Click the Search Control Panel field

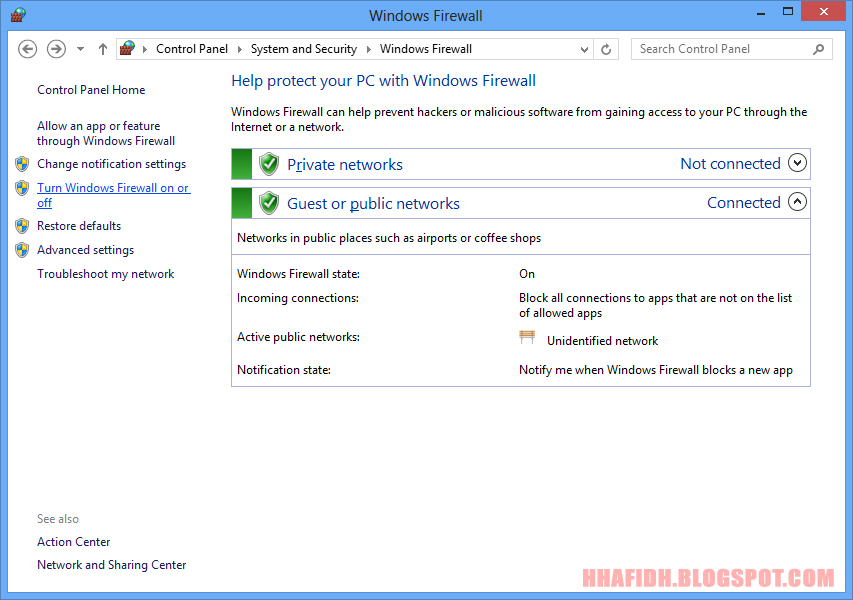722,49
